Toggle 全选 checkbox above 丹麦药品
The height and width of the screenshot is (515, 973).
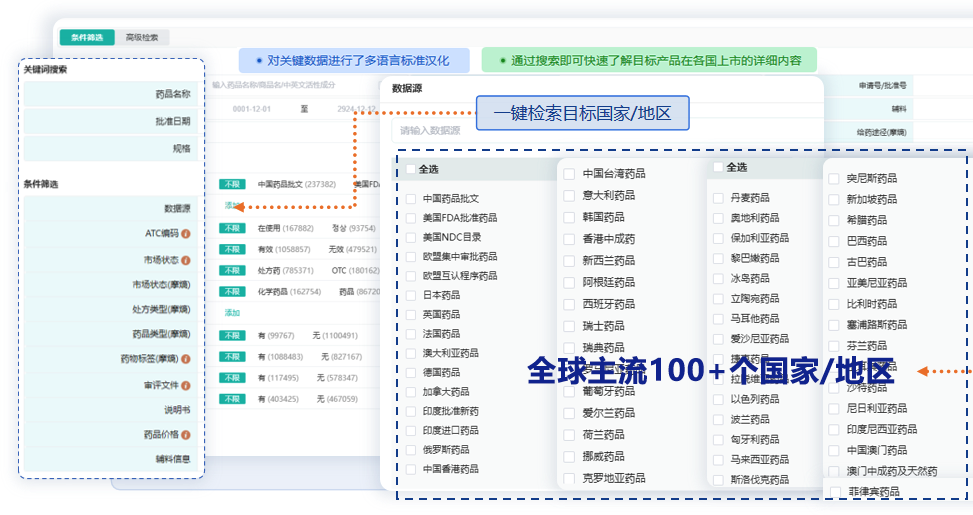717,168
